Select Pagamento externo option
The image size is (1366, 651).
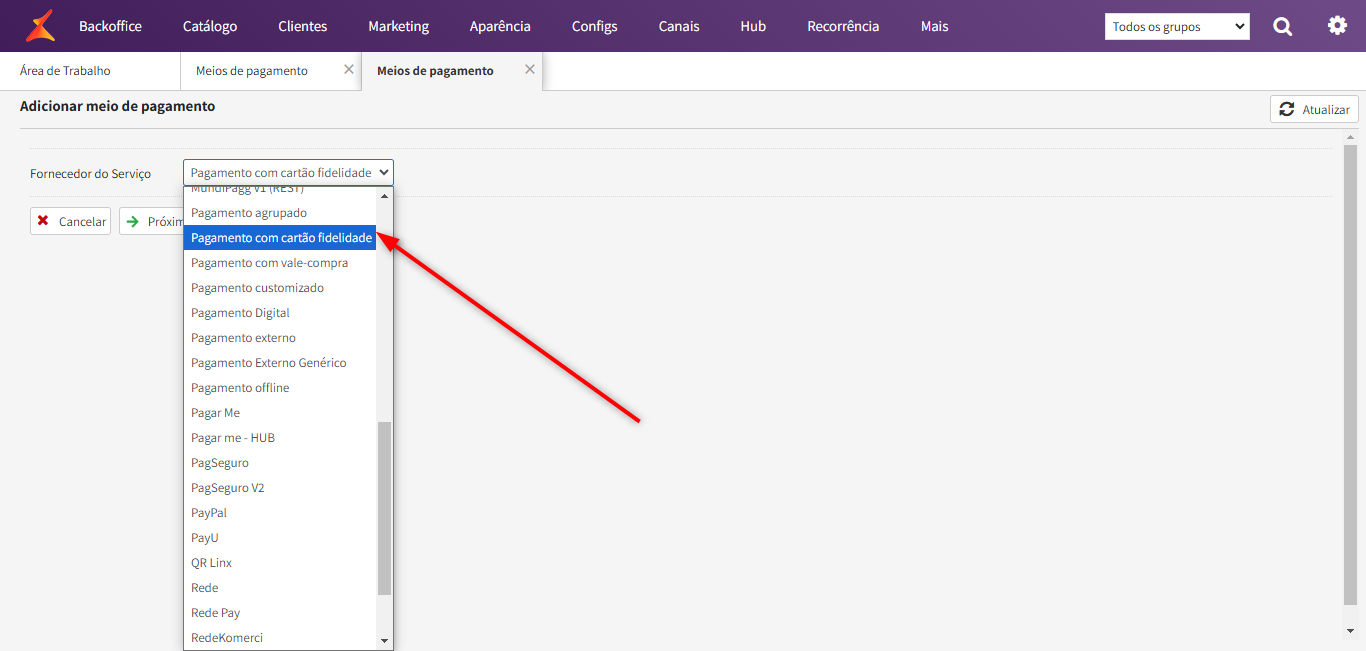[280, 338]
